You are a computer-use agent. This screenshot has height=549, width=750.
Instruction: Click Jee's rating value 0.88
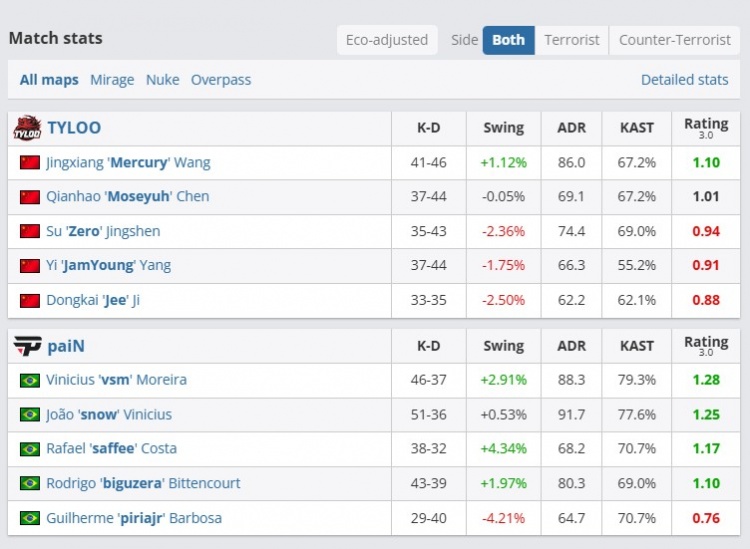pos(706,300)
